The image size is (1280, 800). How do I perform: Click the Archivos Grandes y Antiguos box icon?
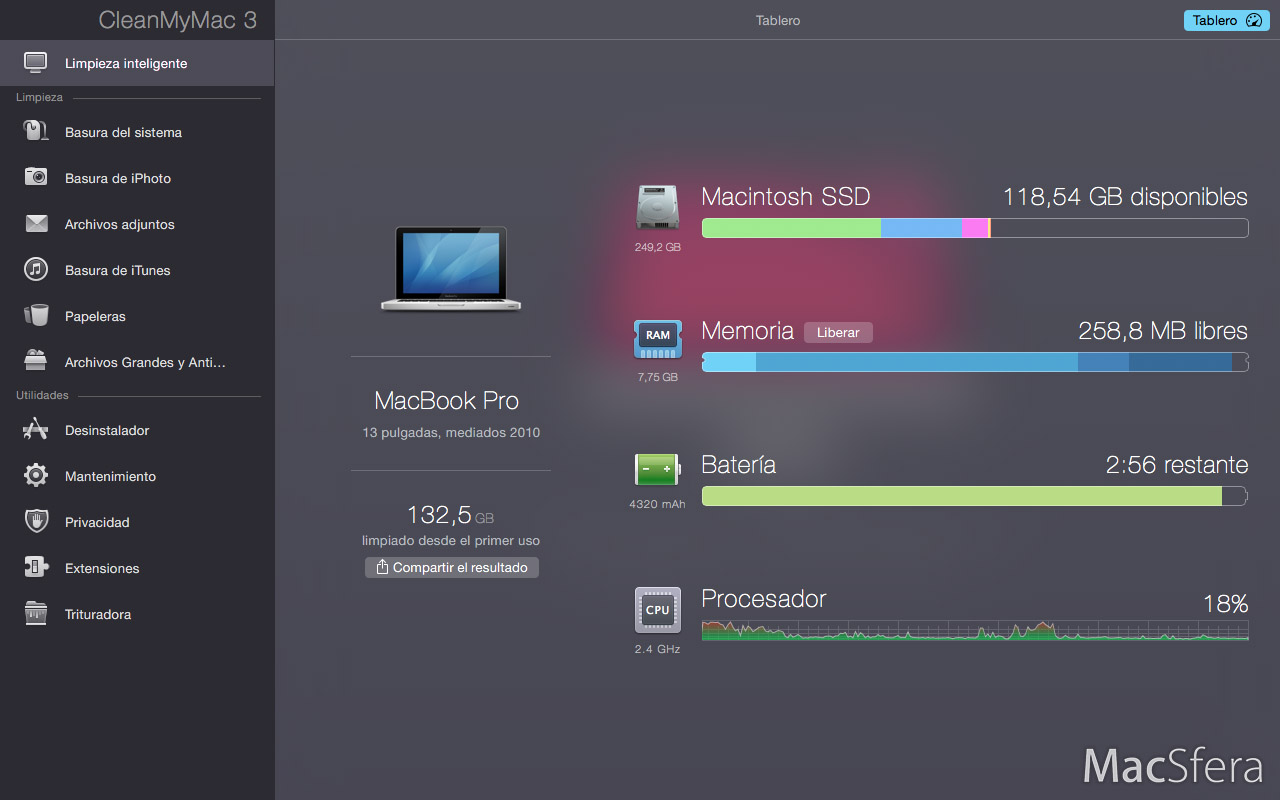[36, 362]
